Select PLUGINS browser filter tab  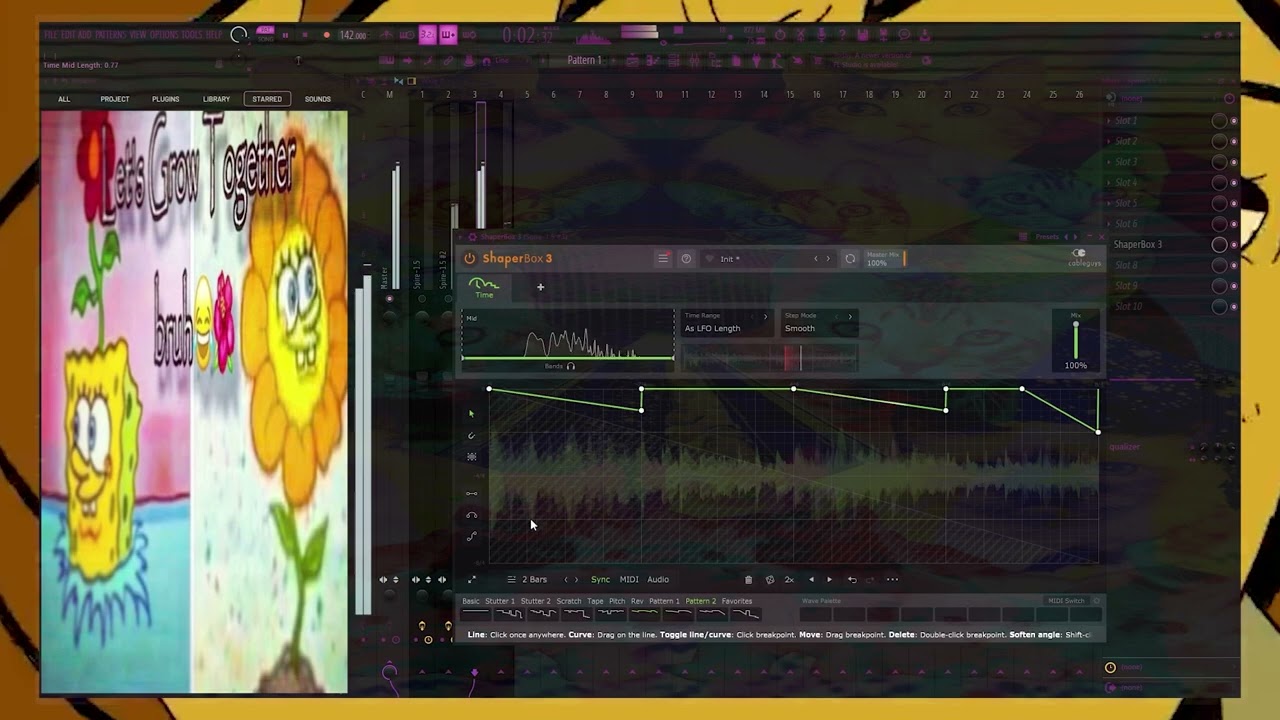coord(166,99)
